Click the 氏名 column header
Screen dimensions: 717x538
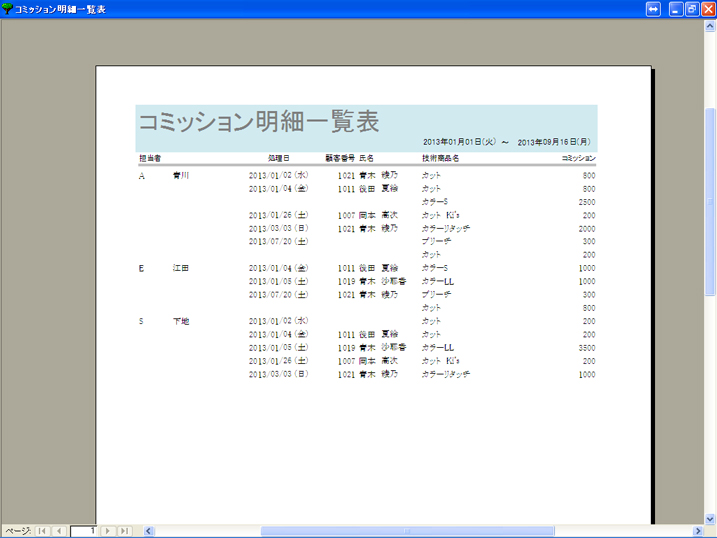366,158
